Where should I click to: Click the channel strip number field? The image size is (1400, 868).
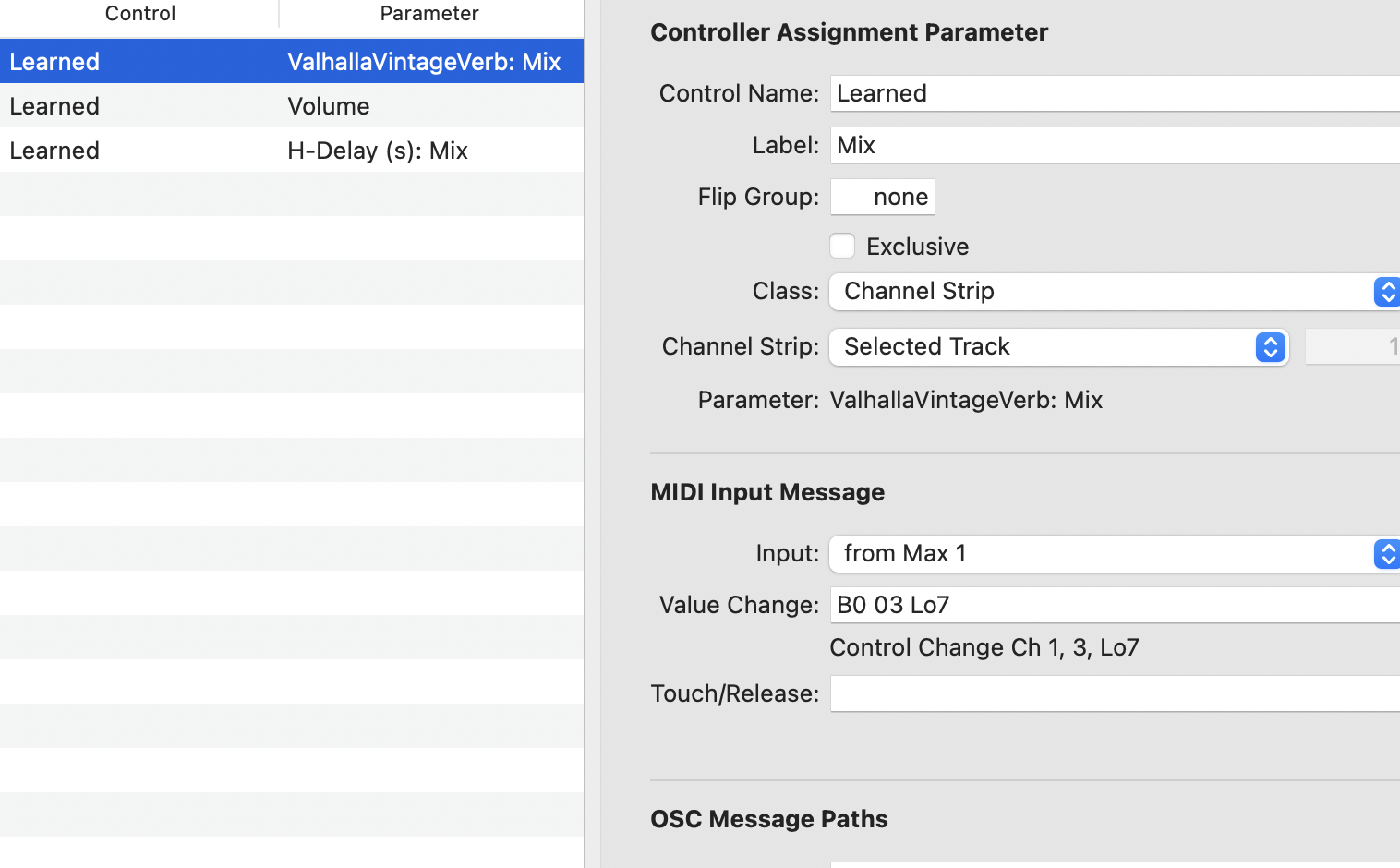click(x=1352, y=347)
